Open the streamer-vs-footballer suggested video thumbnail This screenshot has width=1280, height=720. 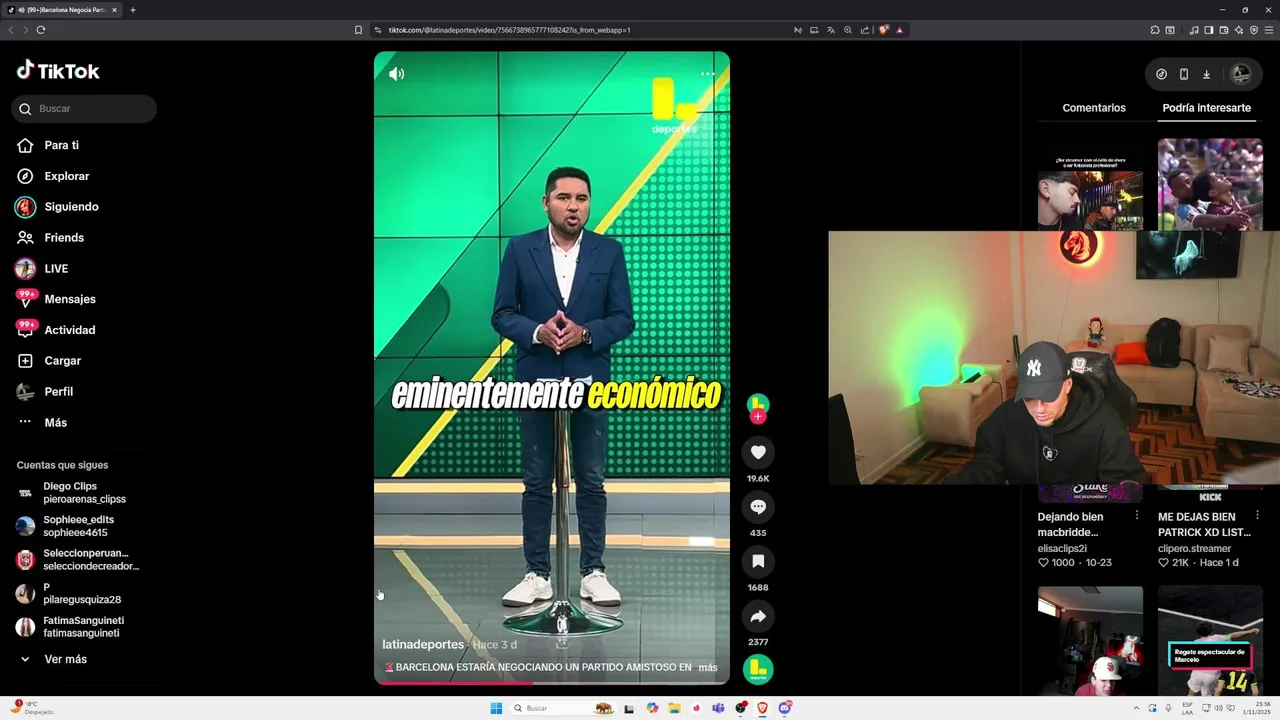point(1090,185)
